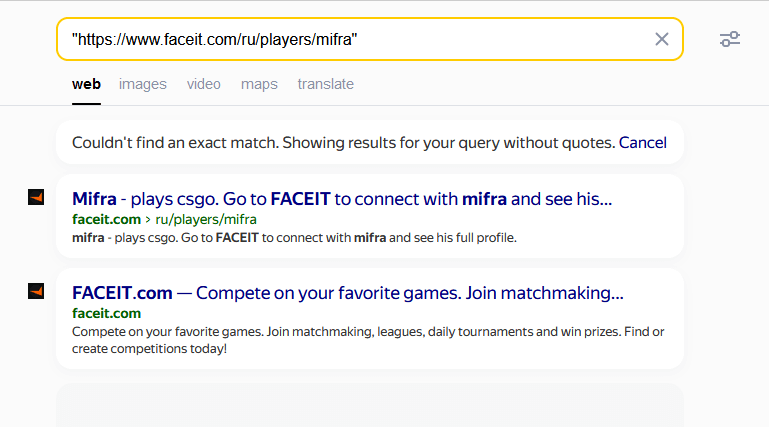Click the Mifra result description snippet
The height and width of the screenshot is (427, 769).
294,238
